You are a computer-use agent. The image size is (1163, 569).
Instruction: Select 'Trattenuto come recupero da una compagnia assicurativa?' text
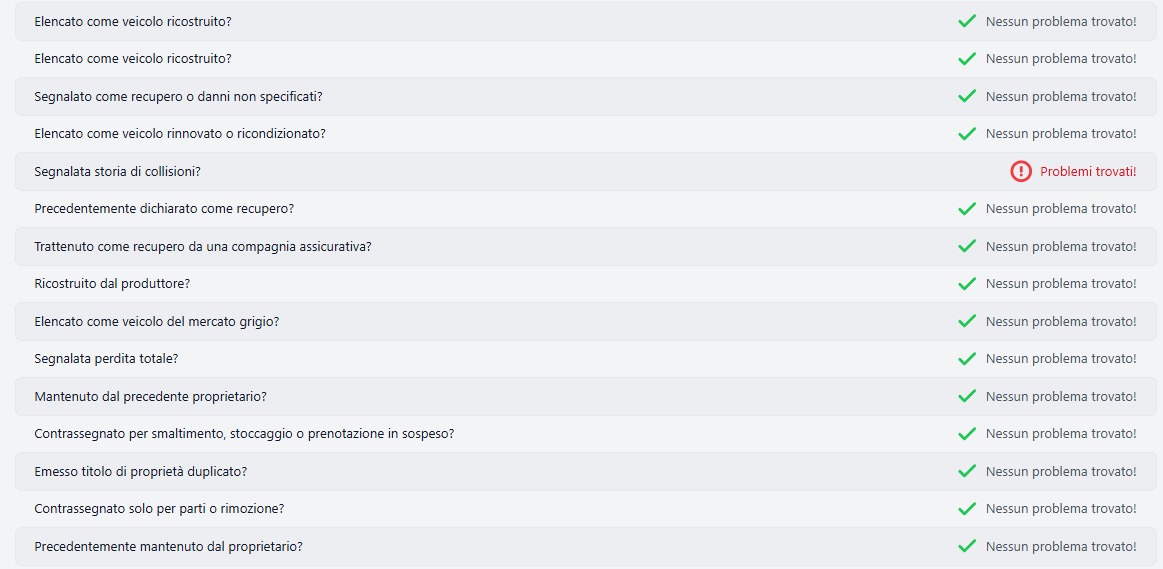[203, 246]
